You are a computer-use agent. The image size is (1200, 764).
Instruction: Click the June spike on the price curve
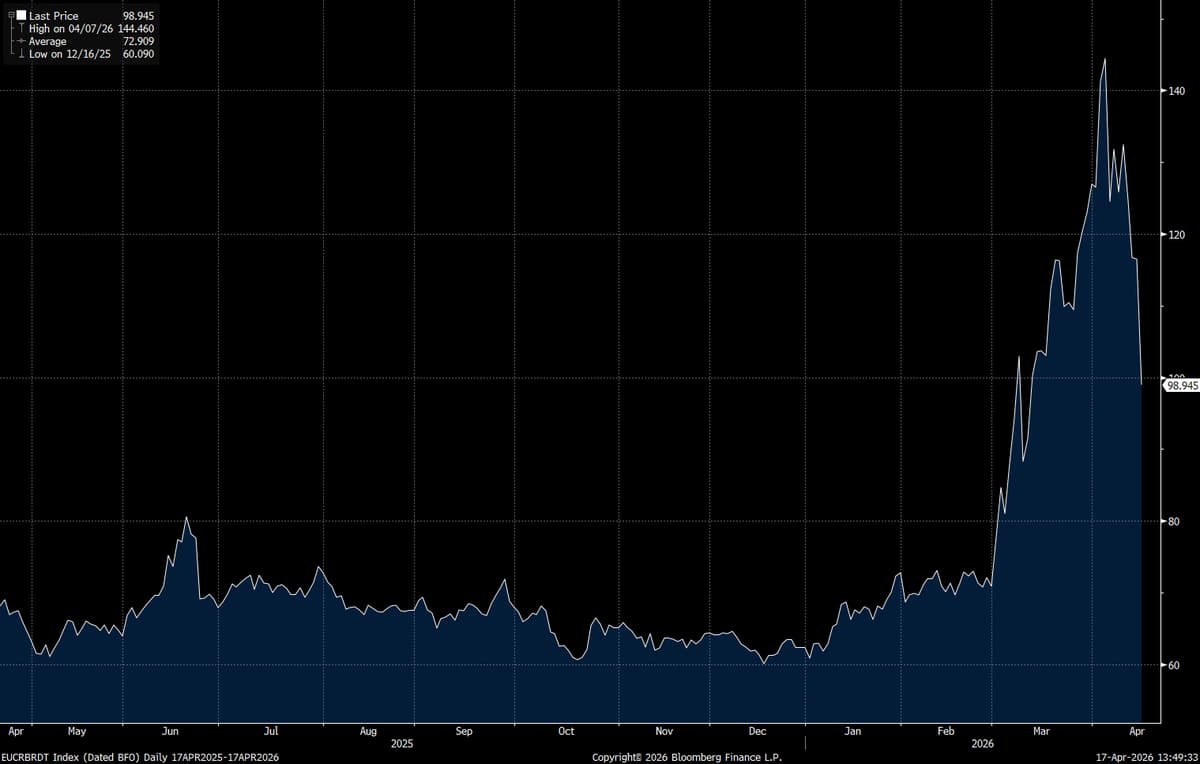point(188,517)
